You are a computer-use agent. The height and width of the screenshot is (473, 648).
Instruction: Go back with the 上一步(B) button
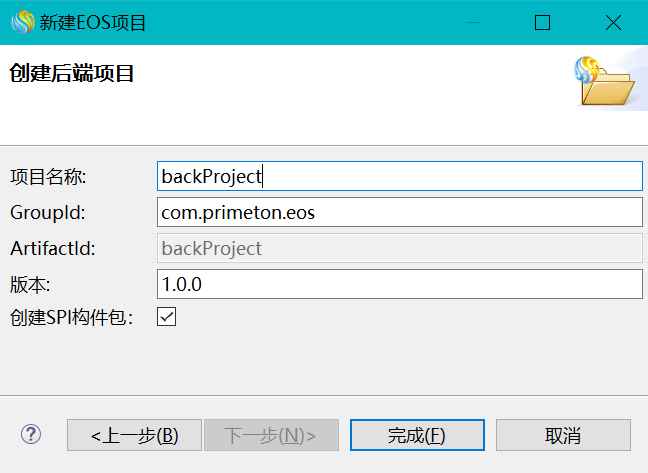(x=134, y=435)
